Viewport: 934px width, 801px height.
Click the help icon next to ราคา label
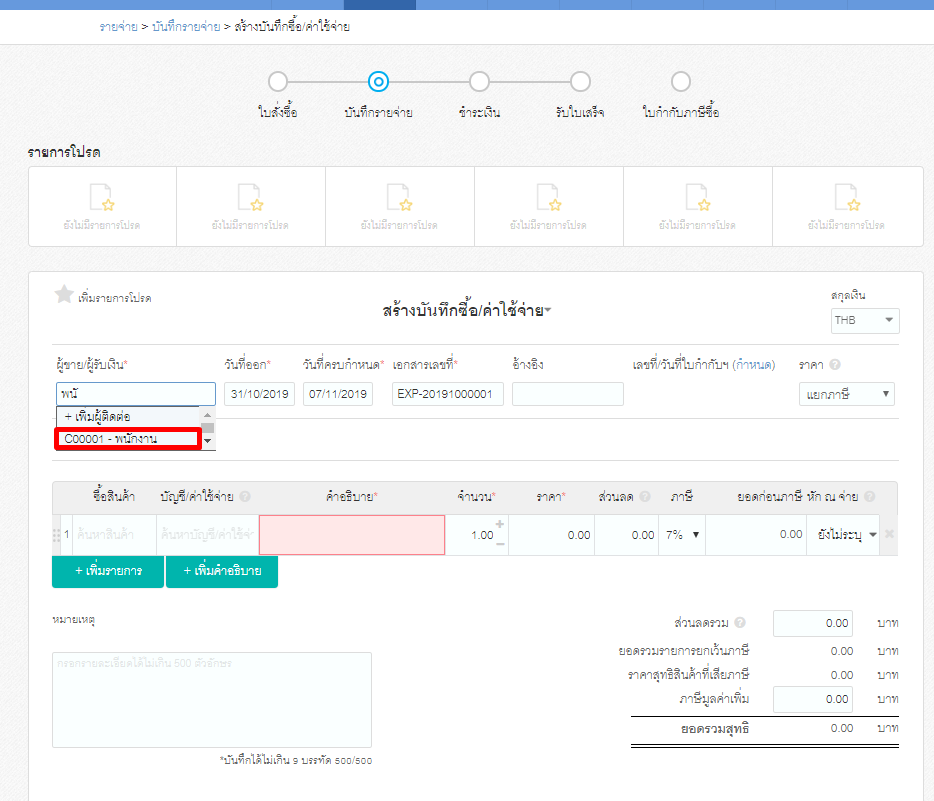click(835, 365)
